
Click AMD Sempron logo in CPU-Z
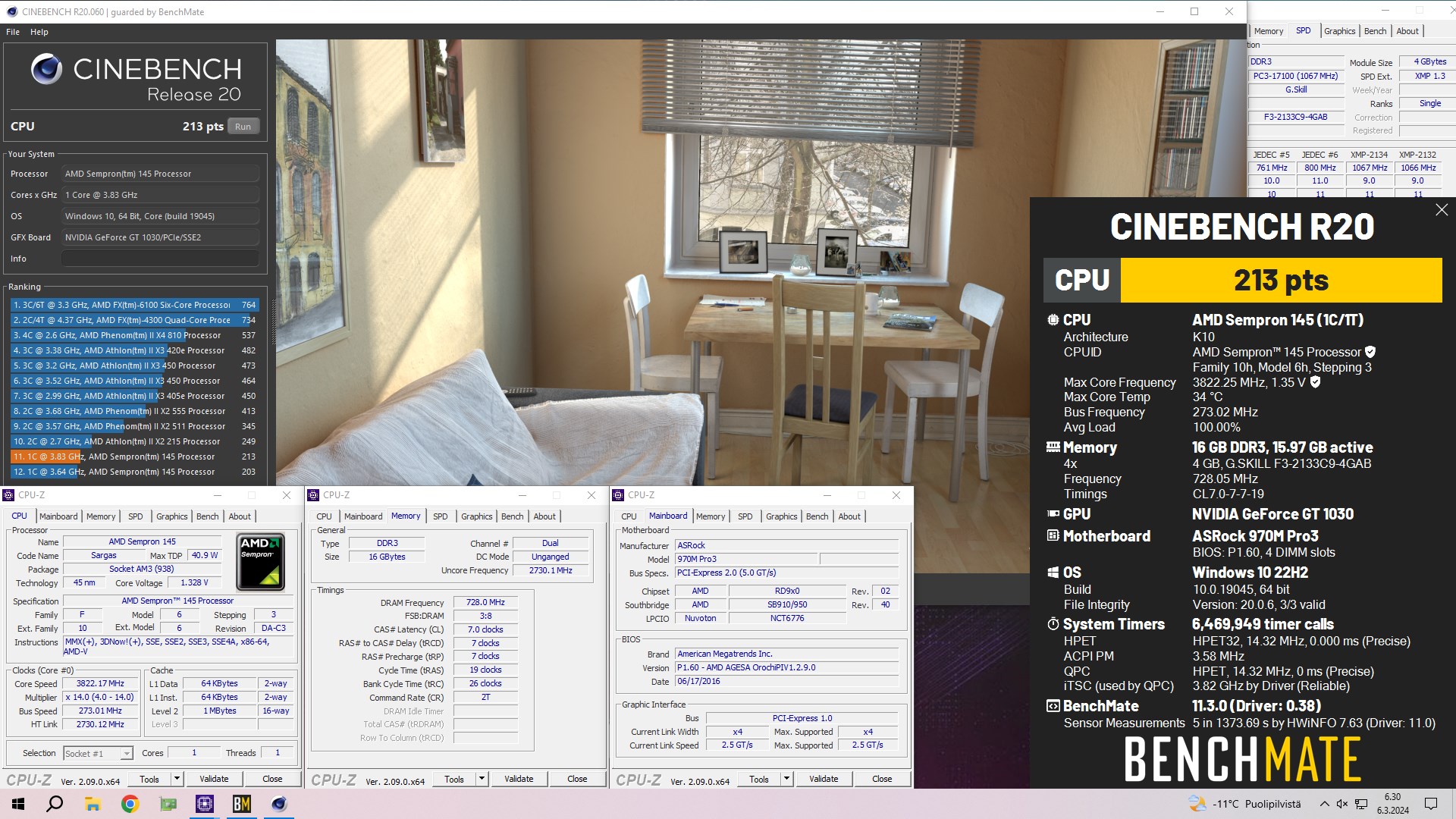[x=261, y=562]
